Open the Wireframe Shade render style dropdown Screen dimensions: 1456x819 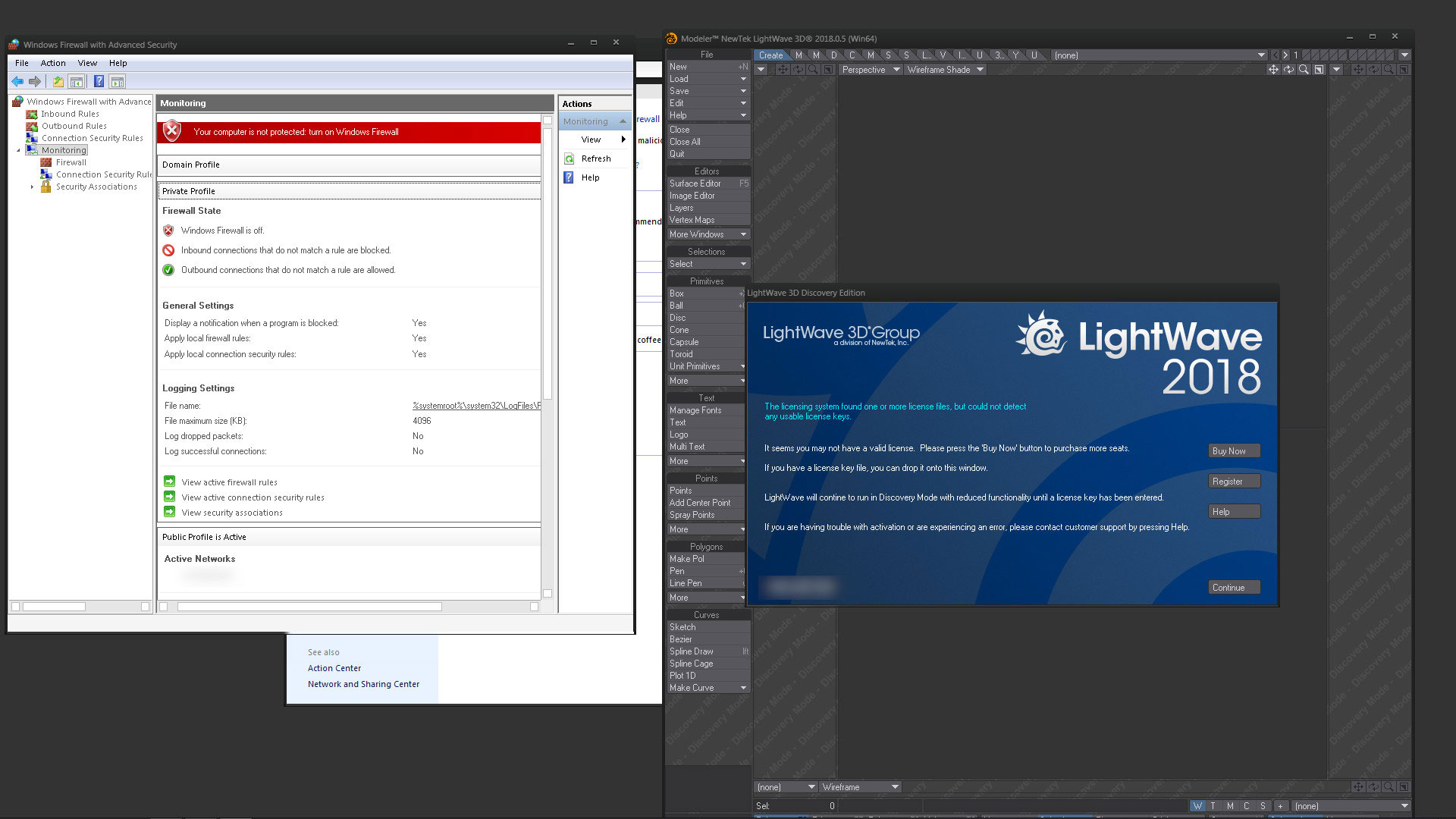944,70
